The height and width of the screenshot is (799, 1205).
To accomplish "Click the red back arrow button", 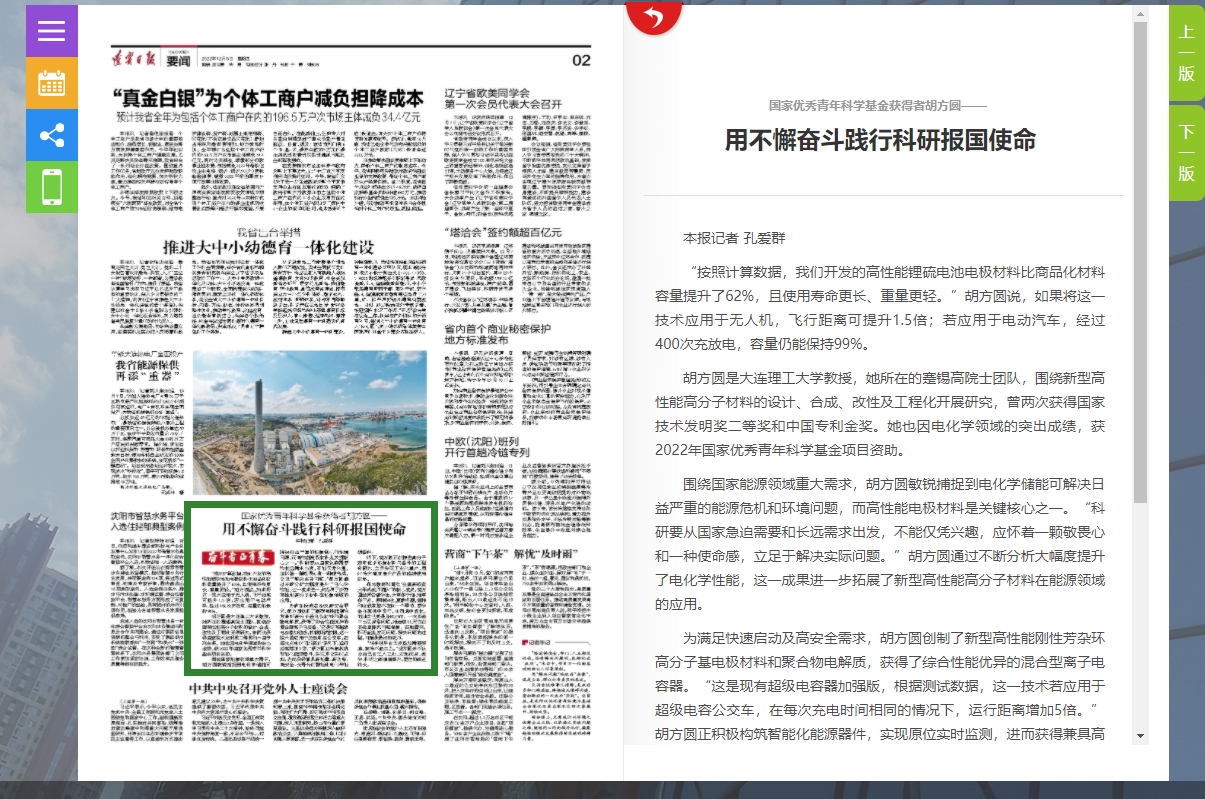I will 653,15.
